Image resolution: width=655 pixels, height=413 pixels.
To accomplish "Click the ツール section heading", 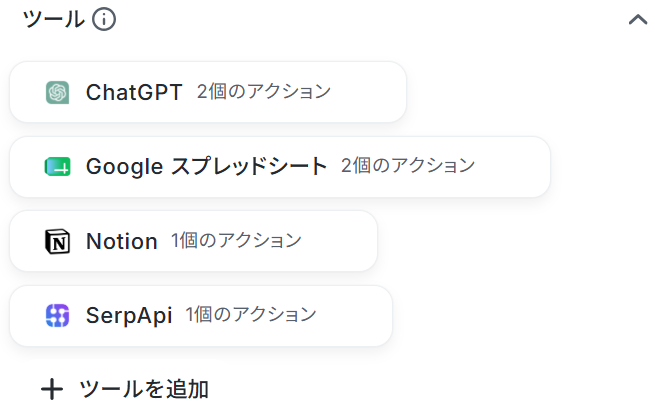I will click(53, 19).
